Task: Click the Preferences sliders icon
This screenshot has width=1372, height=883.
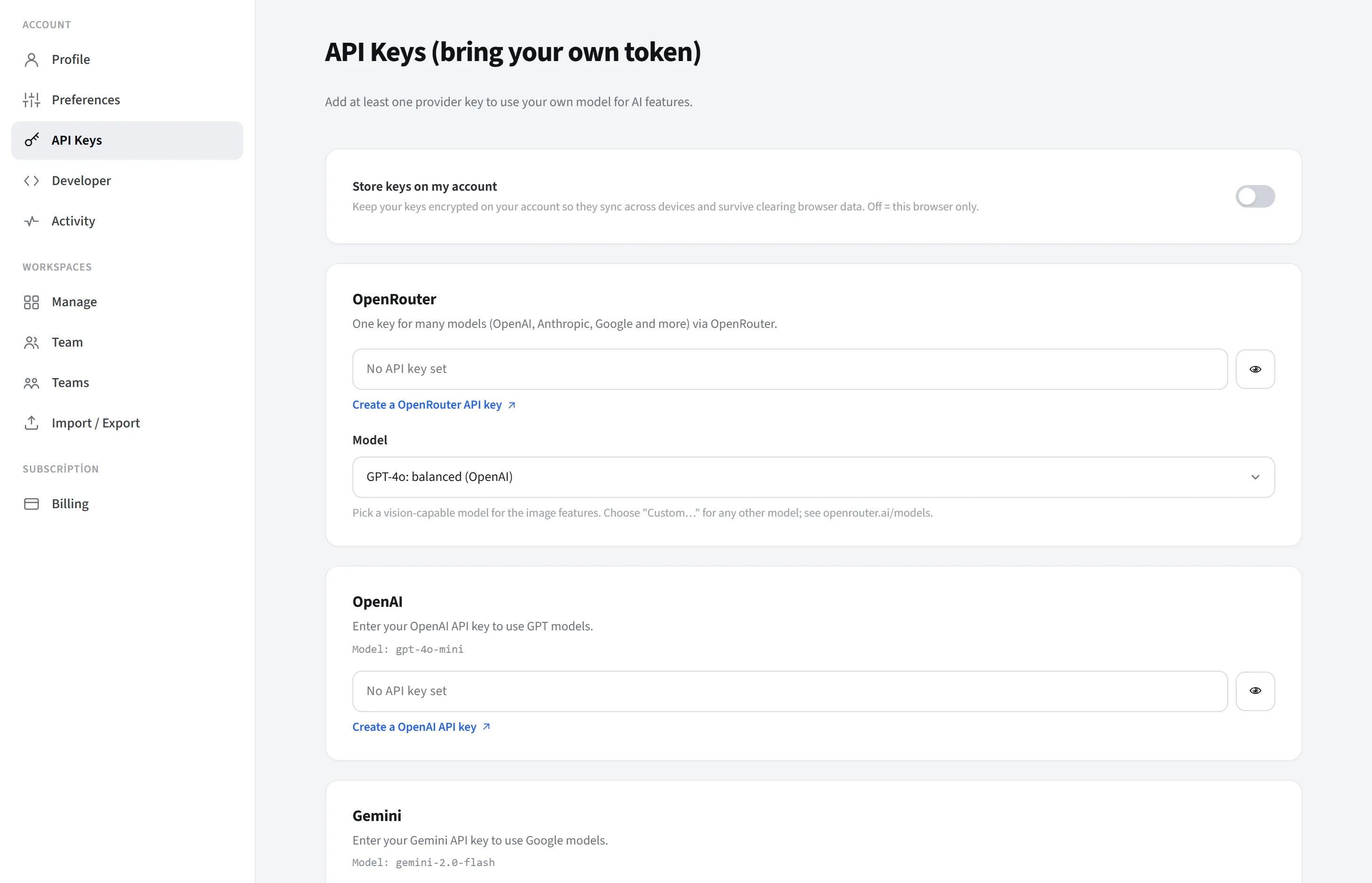Action: coord(31,100)
